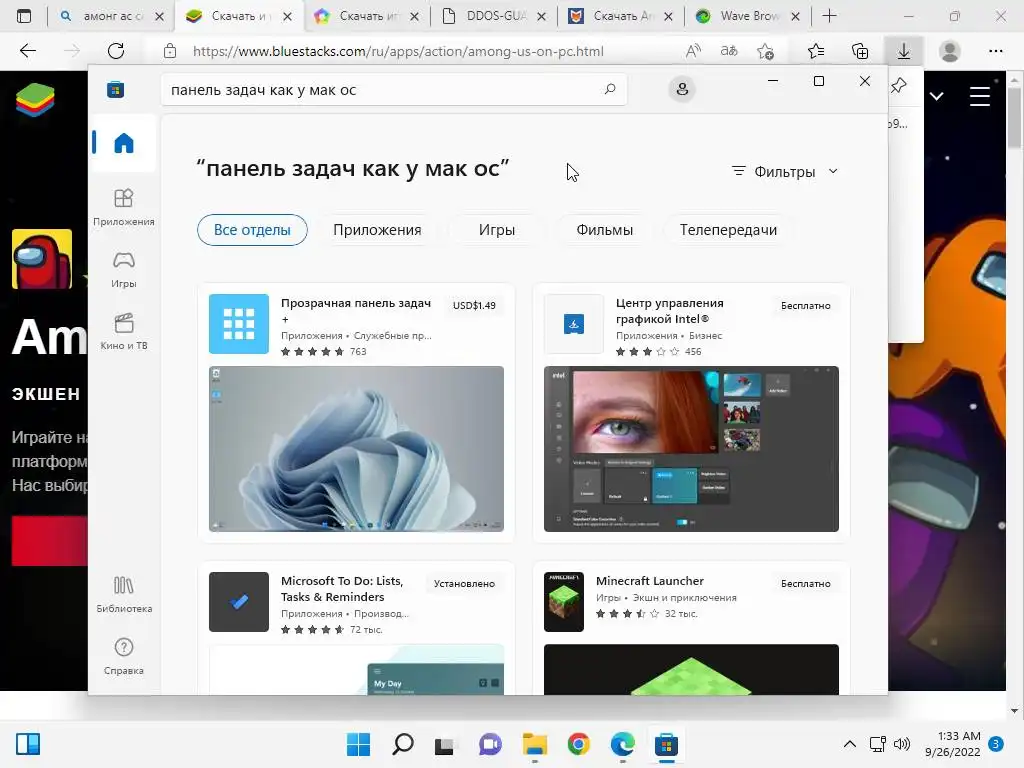Open Edge profile avatar

950,51
